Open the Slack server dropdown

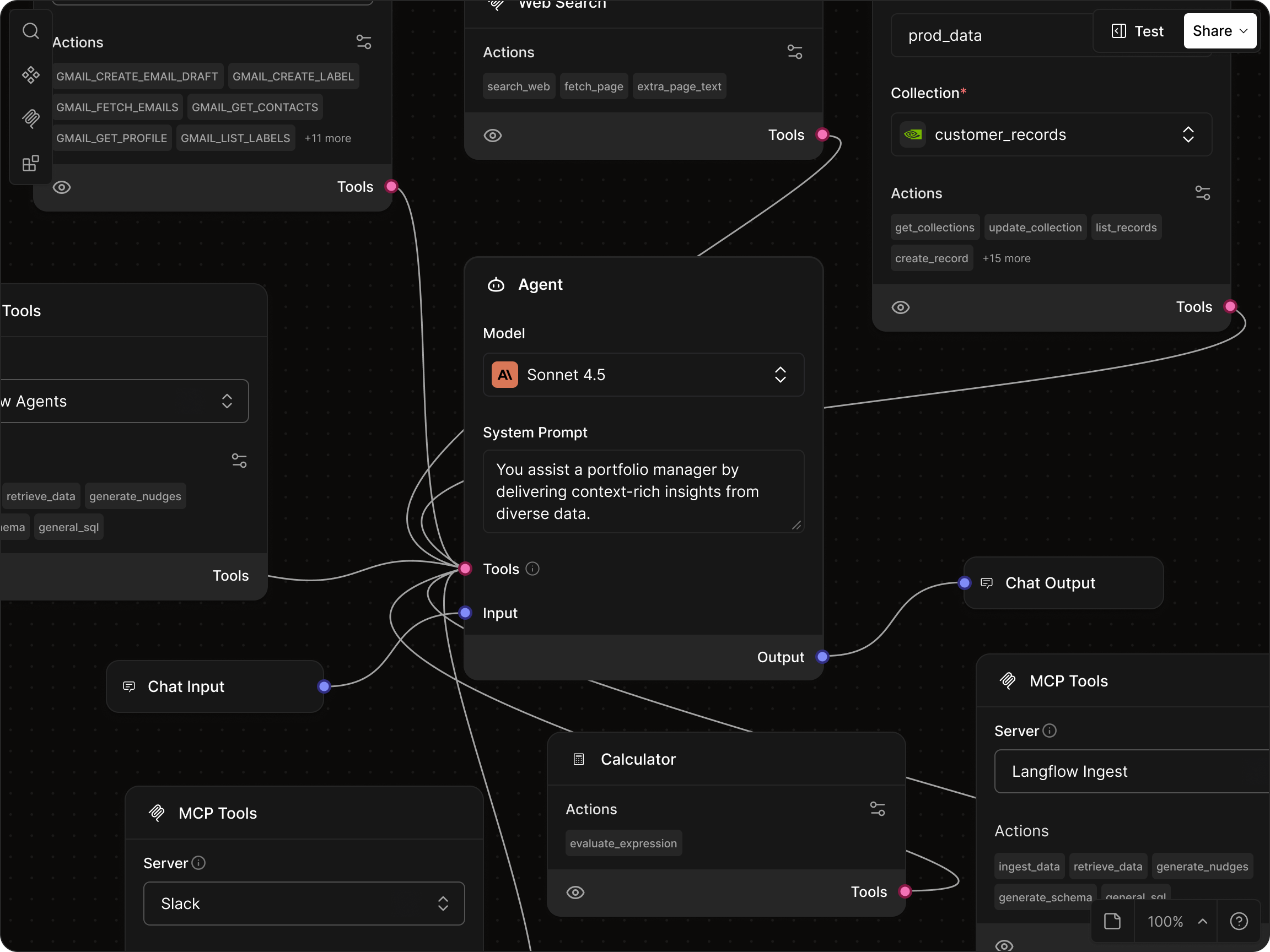click(x=304, y=903)
